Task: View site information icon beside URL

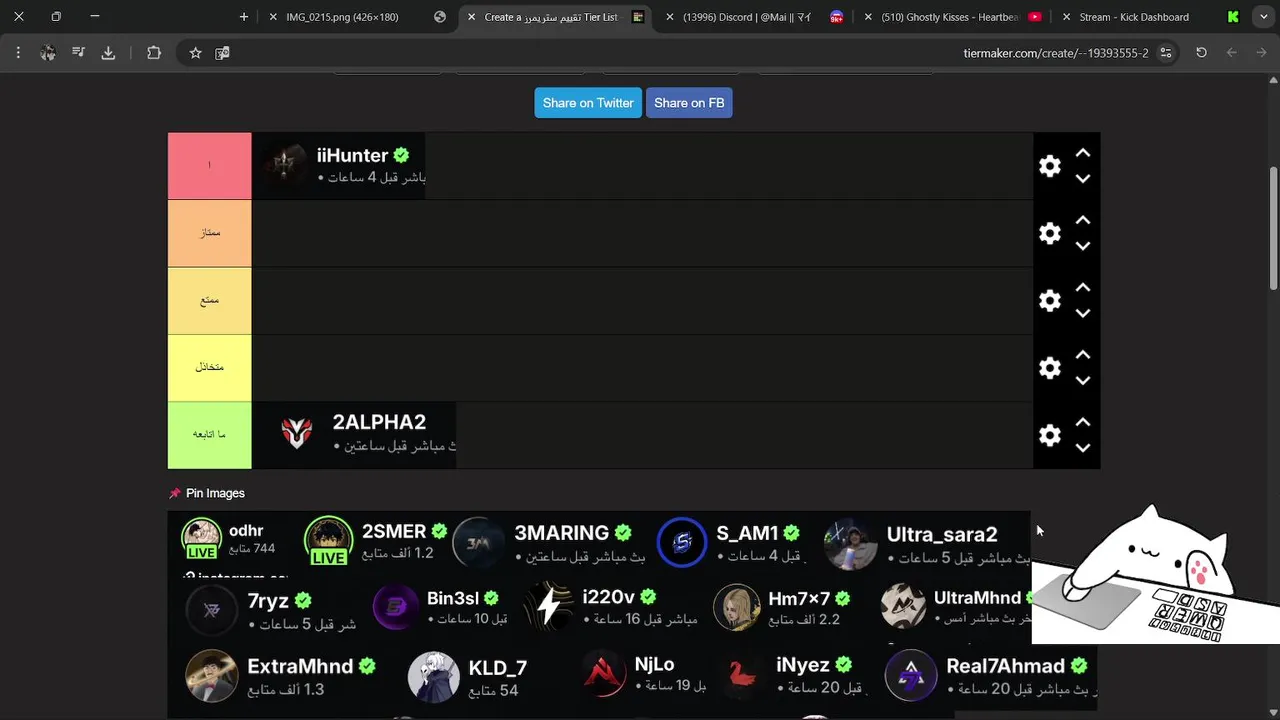Action: pyautogui.click(x=1166, y=53)
